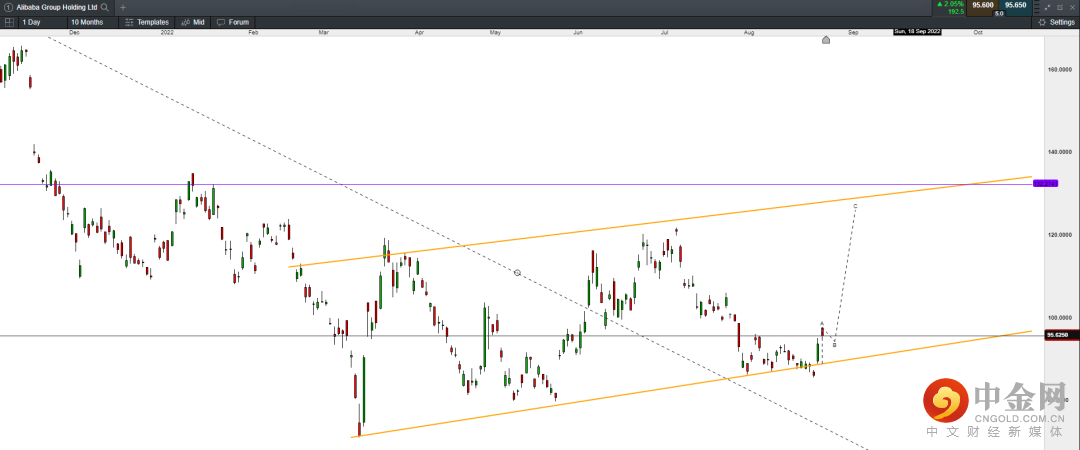
Task: Click the drag handle lines beside buy price
Action: point(1037,7)
